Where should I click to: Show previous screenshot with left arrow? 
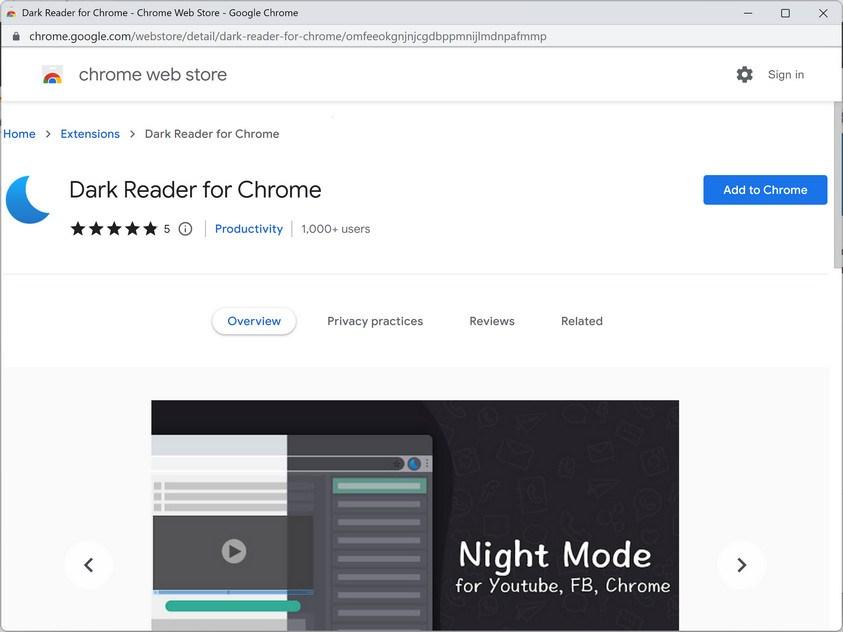click(89, 565)
